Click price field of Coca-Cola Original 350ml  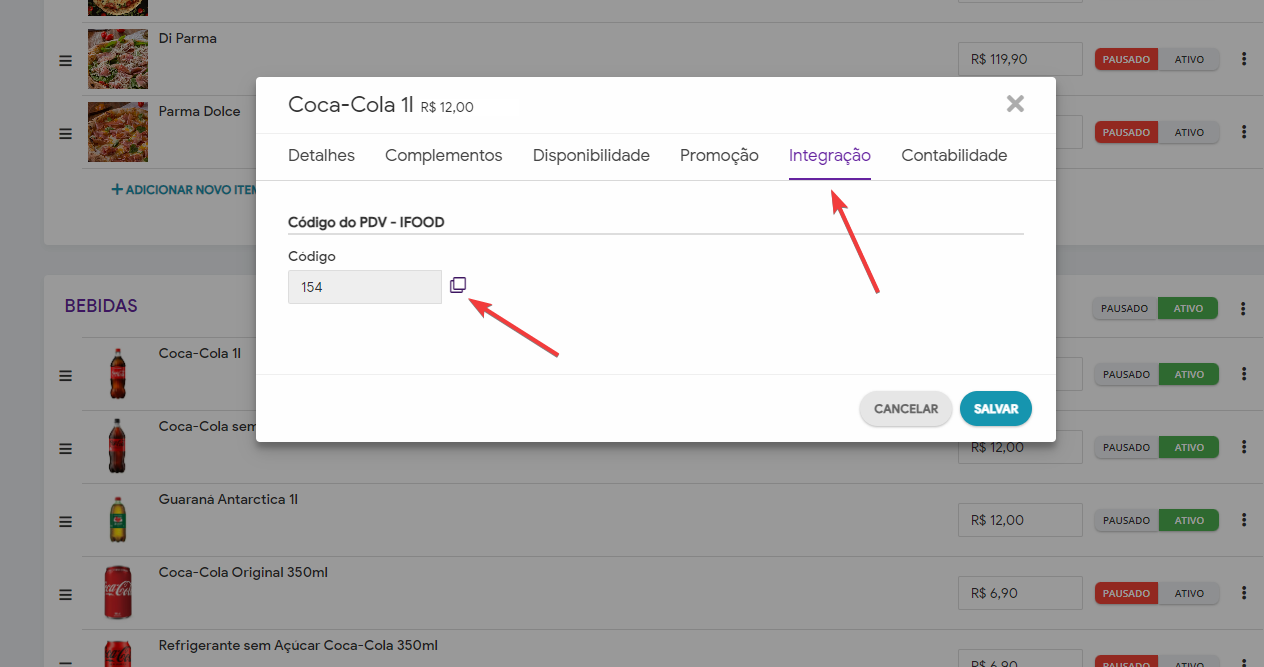1019,593
